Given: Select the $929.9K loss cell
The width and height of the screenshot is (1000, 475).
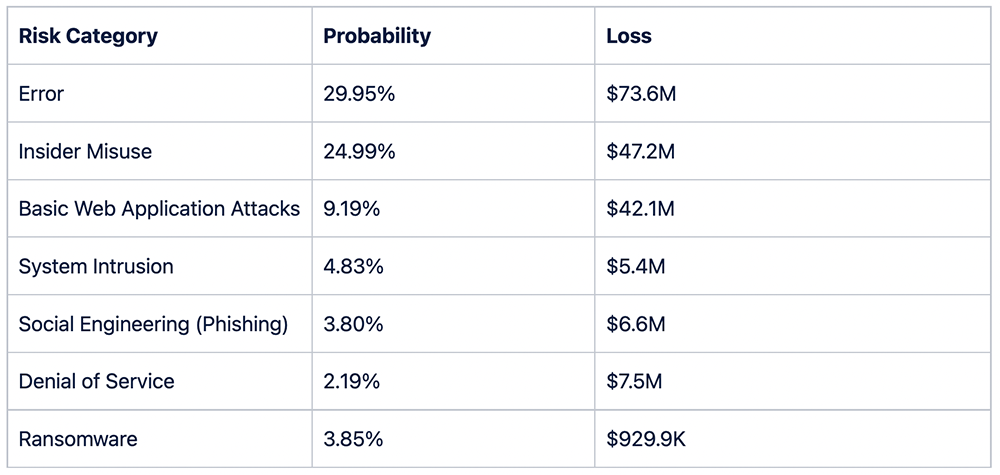Looking at the screenshot, I should [x=647, y=439].
